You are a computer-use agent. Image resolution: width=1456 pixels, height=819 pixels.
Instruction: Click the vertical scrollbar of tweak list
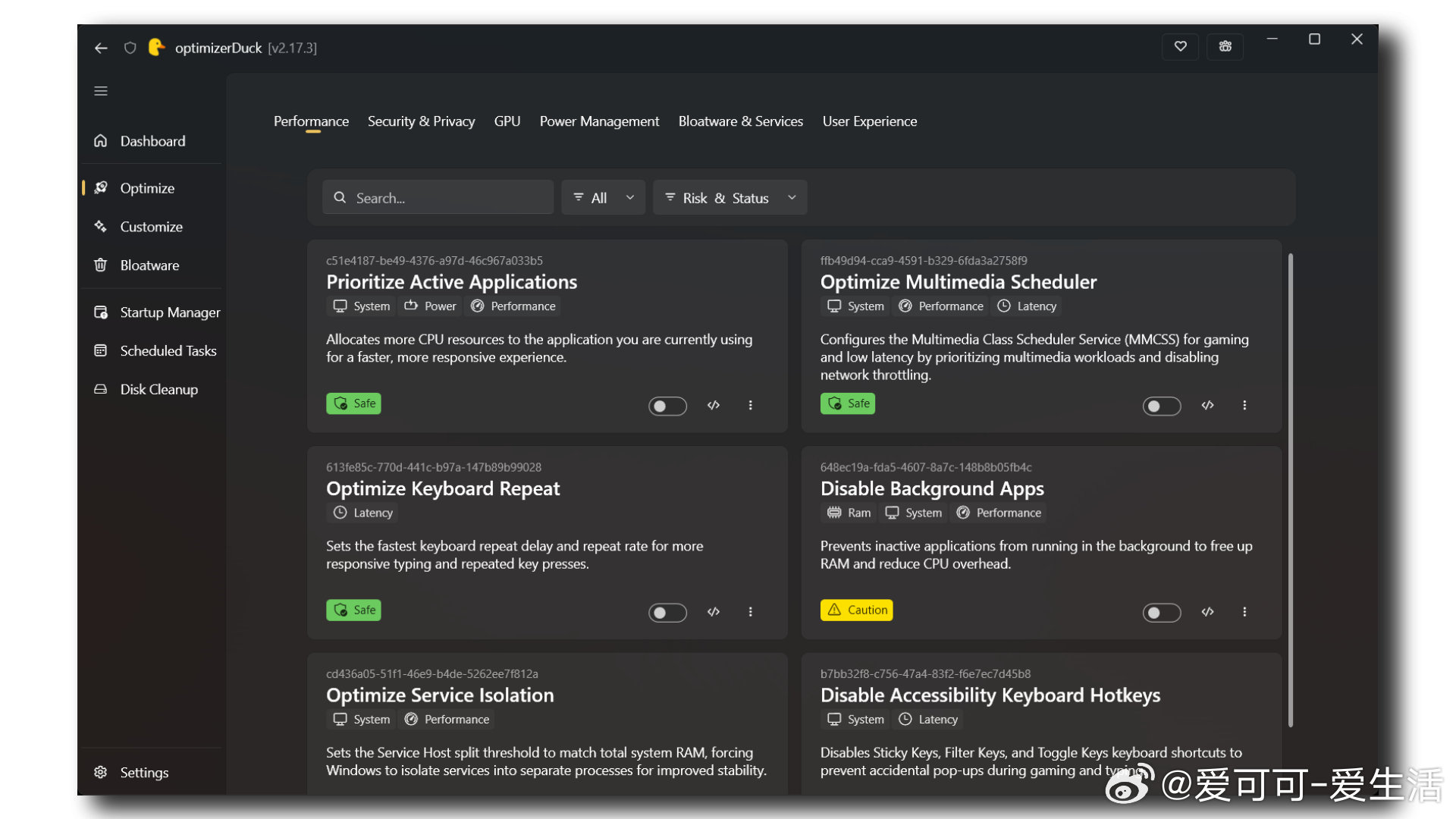1291,491
